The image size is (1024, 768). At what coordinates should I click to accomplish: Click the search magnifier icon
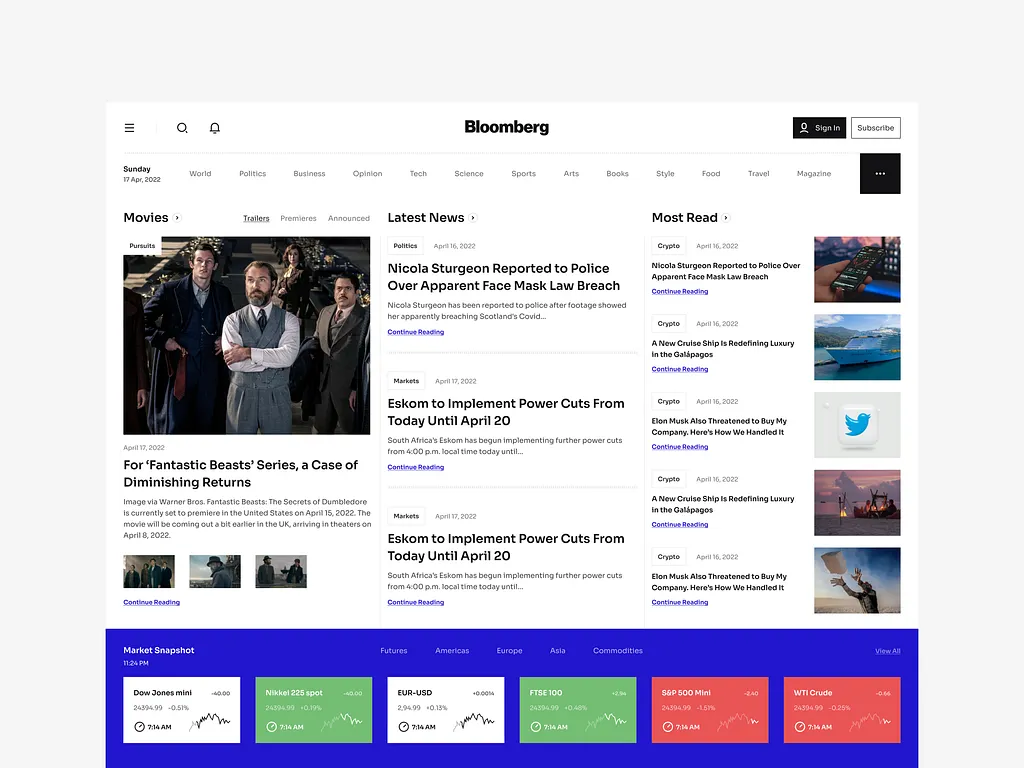tap(182, 128)
